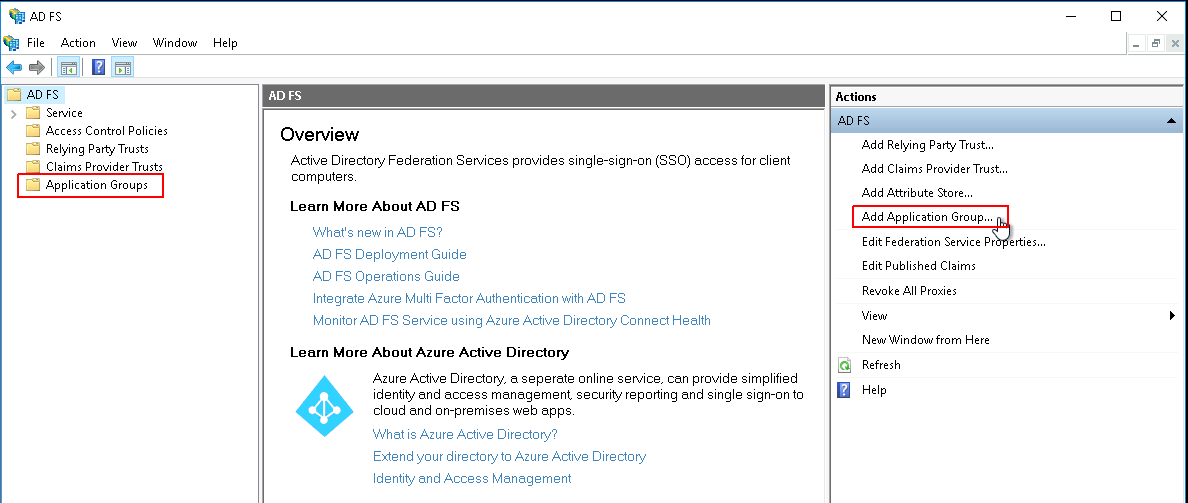The width and height of the screenshot is (1188, 503).
Task: Toggle the Show/Hide Action Pane toolbar icon
Action: [122, 67]
